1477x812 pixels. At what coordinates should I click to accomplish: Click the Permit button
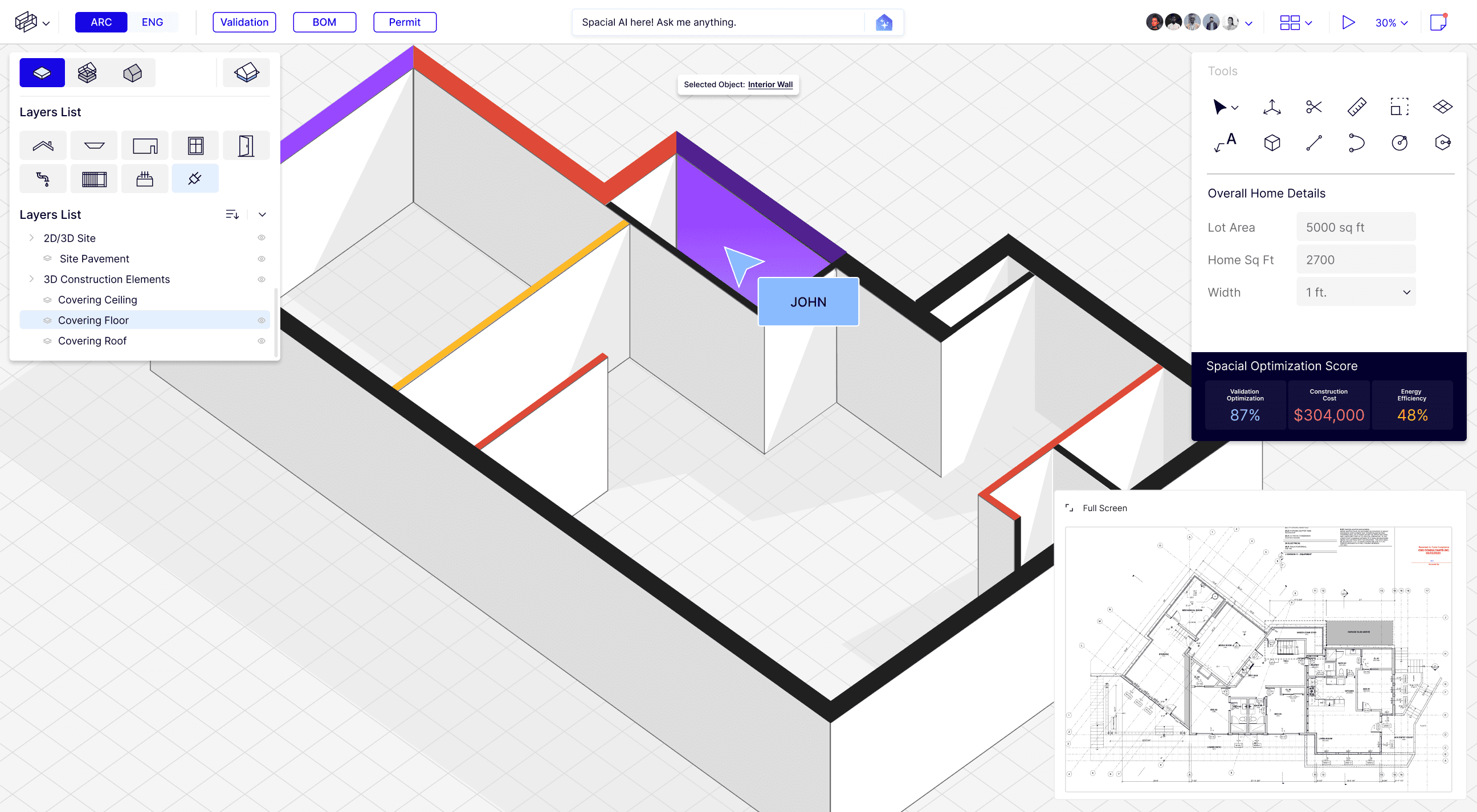[405, 22]
